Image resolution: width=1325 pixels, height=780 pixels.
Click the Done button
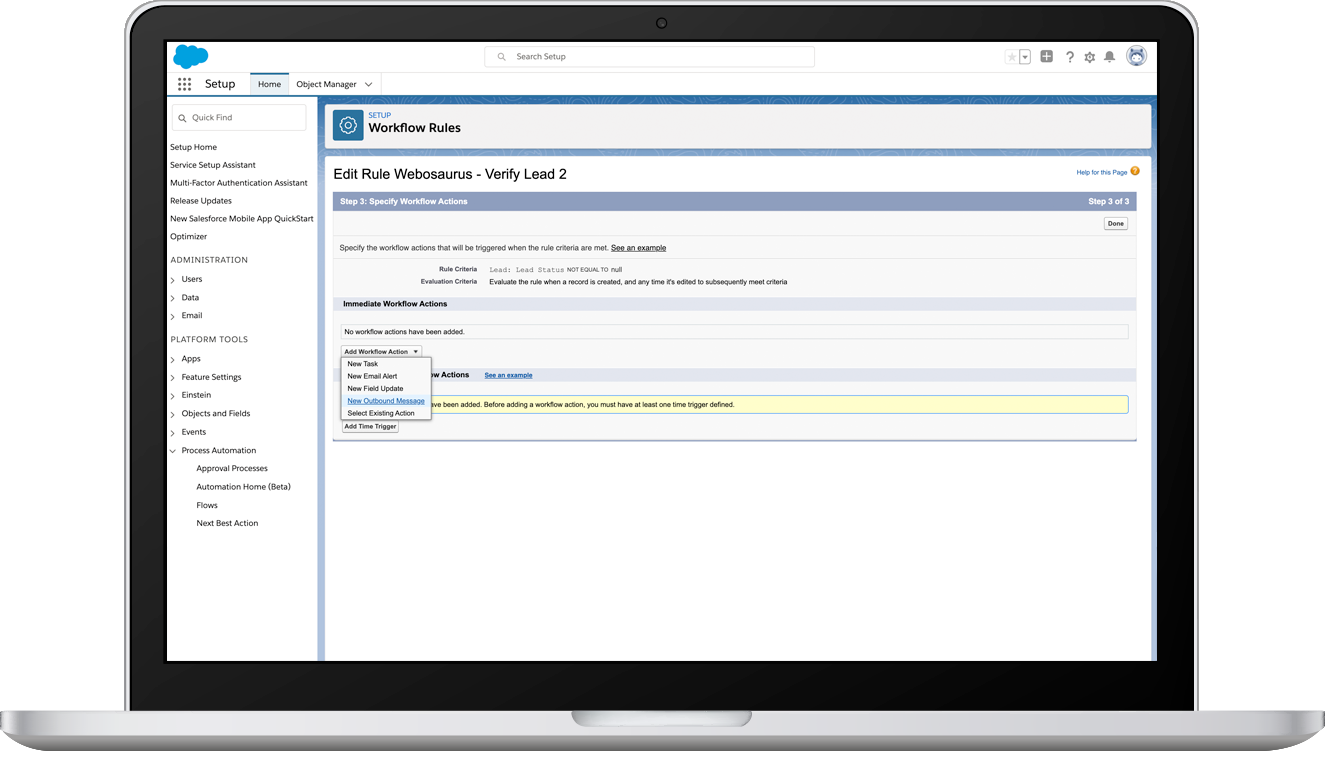(1115, 223)
